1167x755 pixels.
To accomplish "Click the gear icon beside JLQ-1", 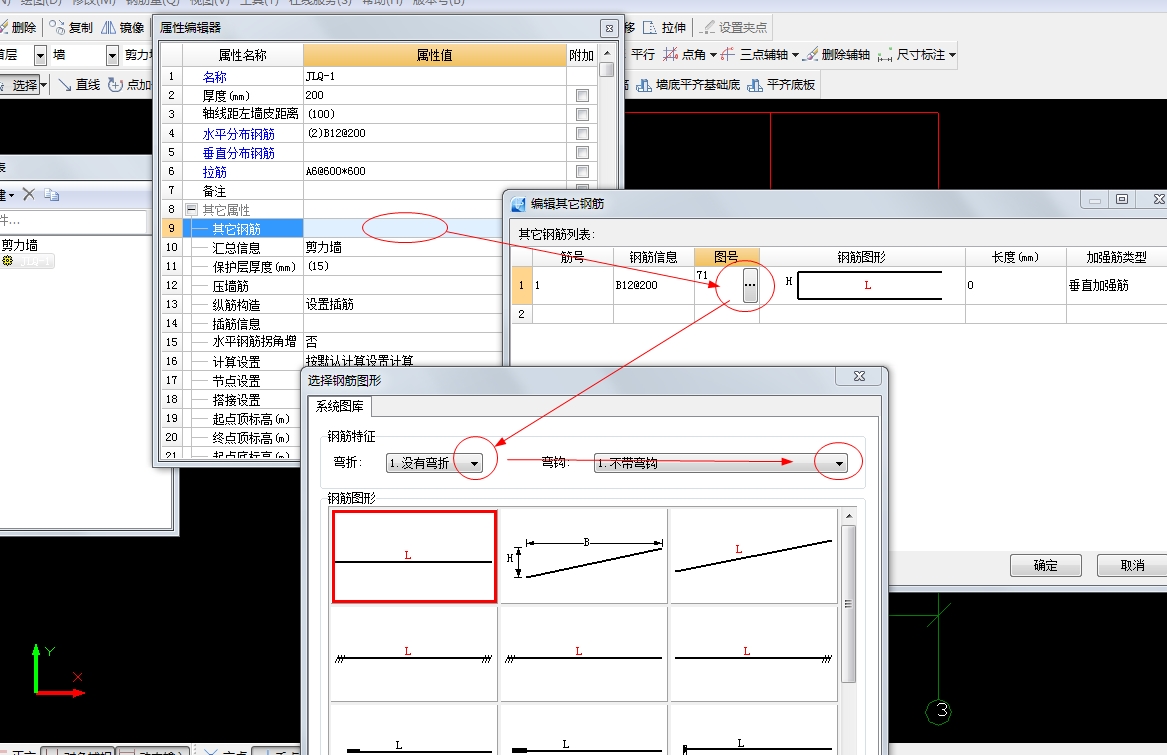I will [7, 261].
